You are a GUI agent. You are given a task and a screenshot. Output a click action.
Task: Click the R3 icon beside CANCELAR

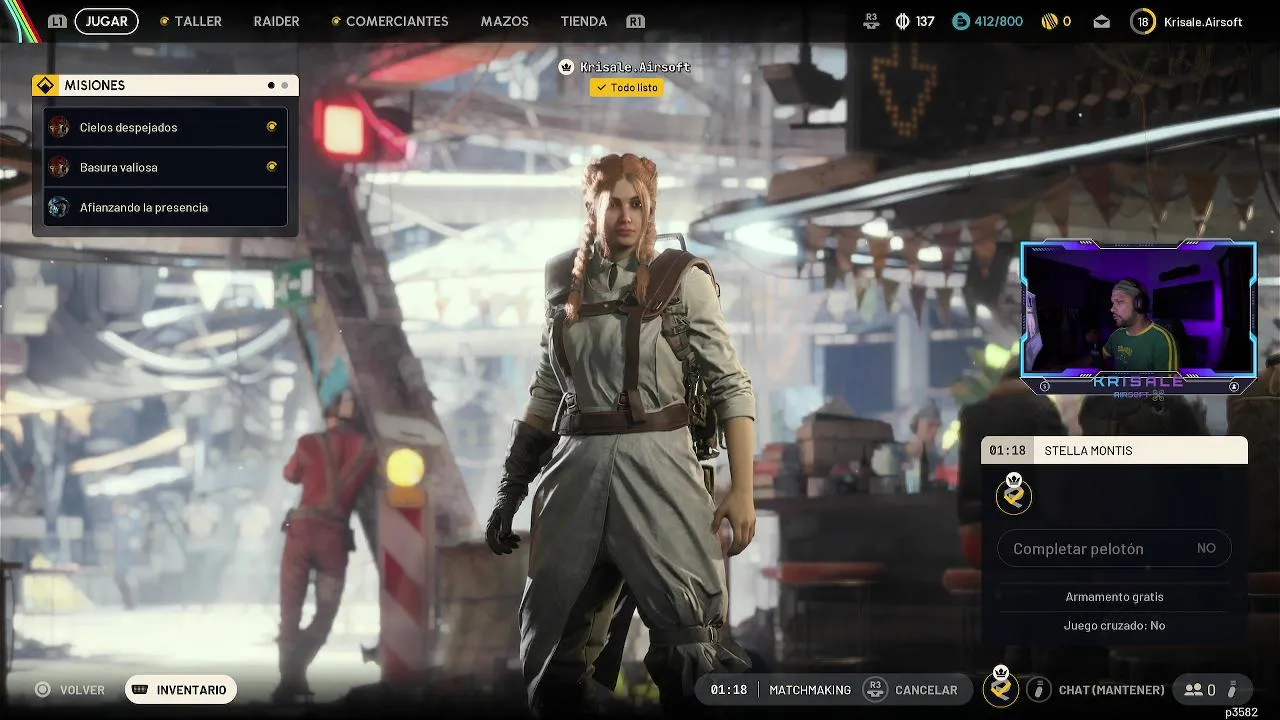coord(875,689)
